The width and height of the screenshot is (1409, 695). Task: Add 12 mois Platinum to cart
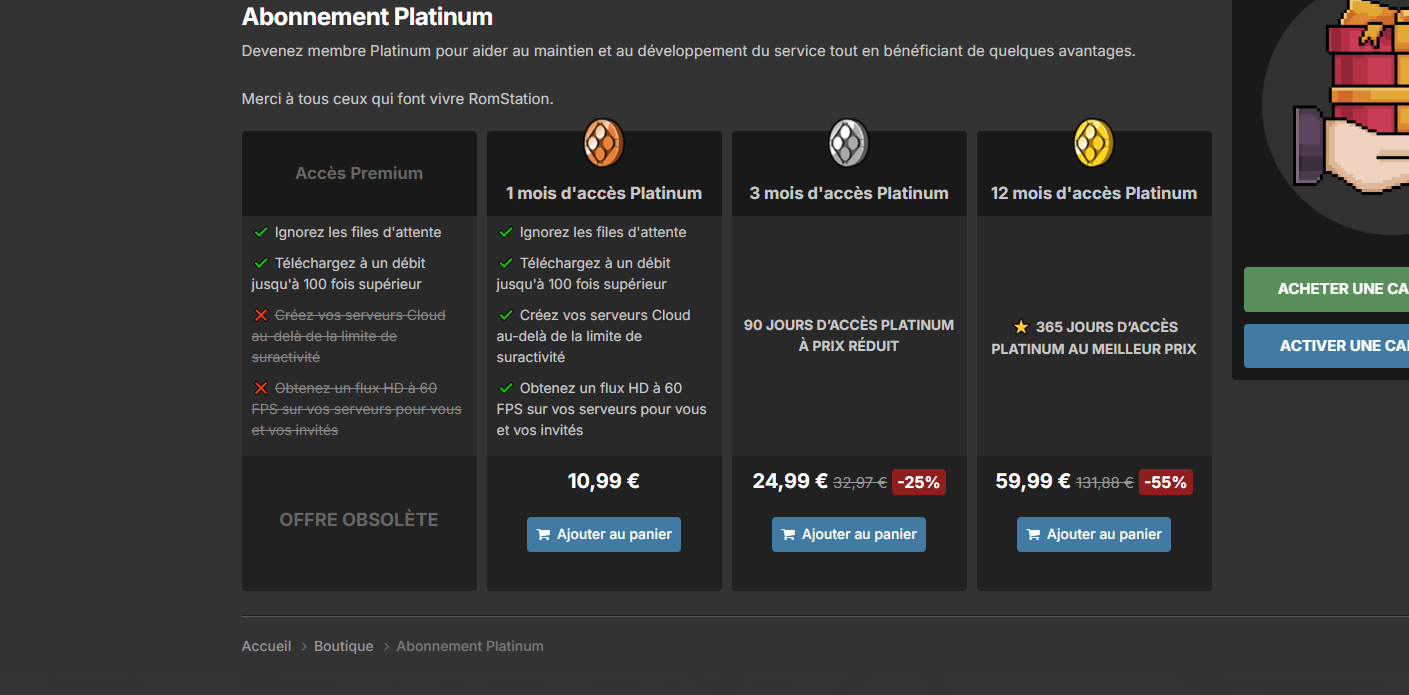tap(1094, 534)
